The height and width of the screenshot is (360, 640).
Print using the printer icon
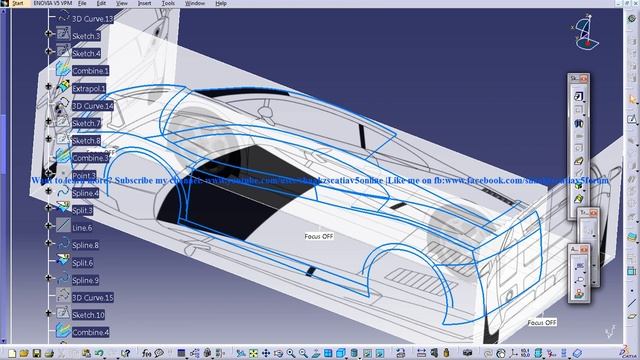[x=49, y=353]
